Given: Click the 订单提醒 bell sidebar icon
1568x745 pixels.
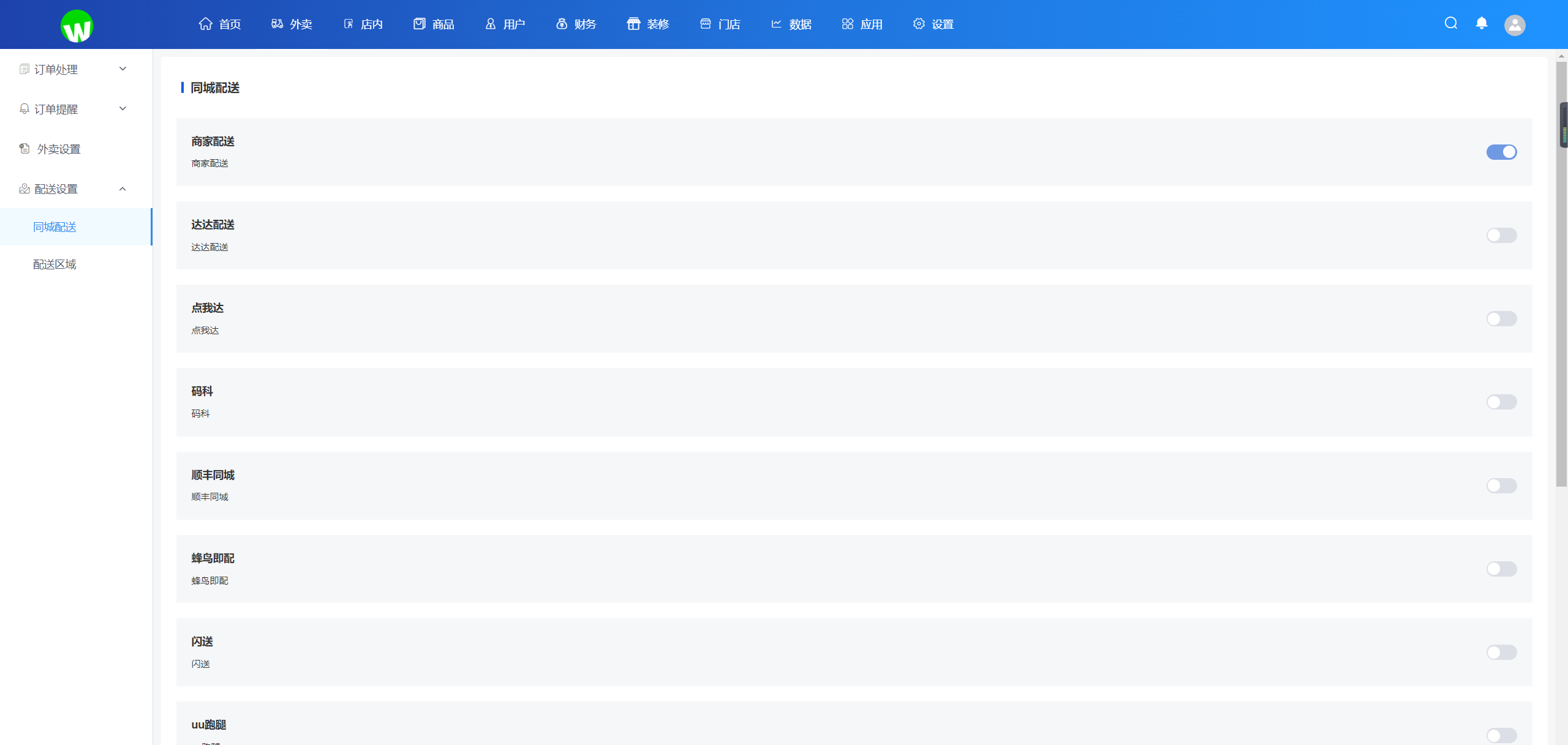Looking at the screenshot, I should pyautogui.click(x=24, y=109).
